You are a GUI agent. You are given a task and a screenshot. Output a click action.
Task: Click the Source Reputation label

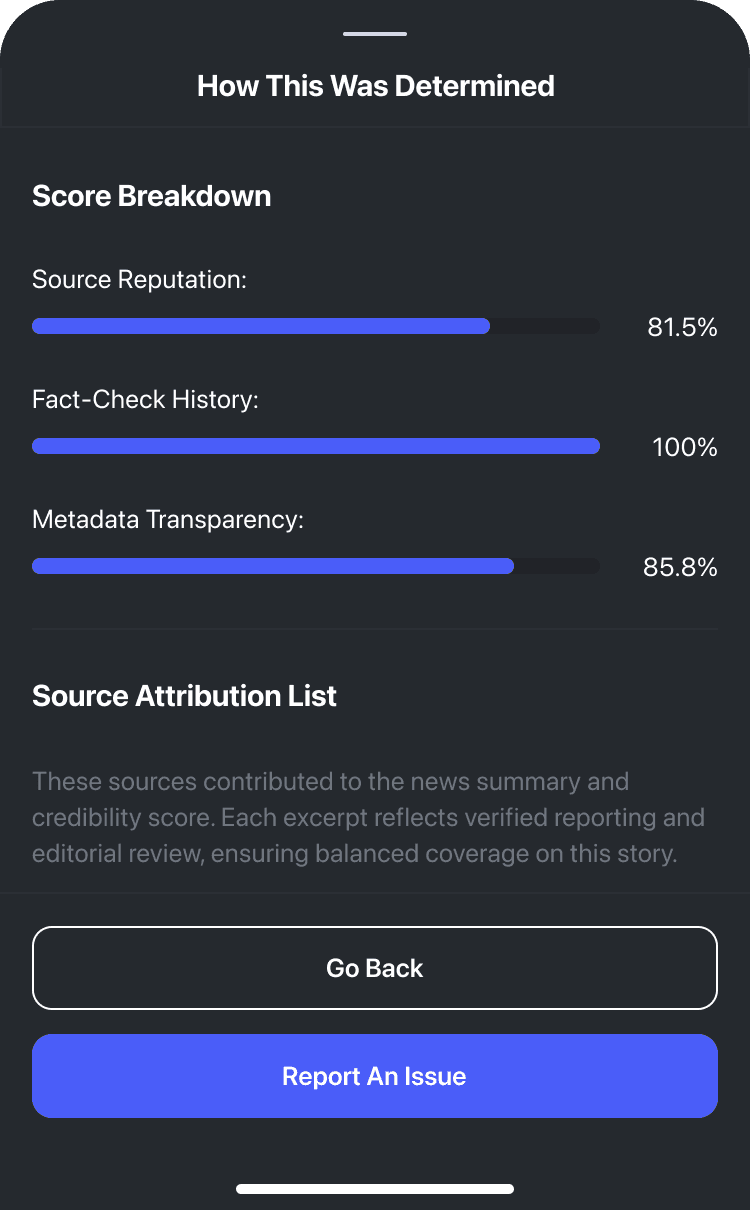[139, 279]
